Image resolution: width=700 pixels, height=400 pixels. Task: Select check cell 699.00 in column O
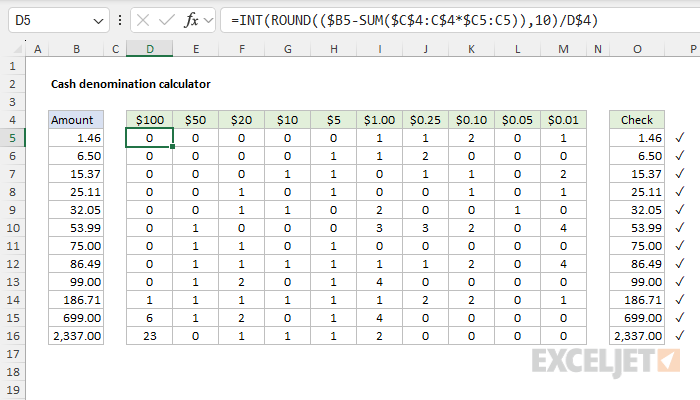637,318
